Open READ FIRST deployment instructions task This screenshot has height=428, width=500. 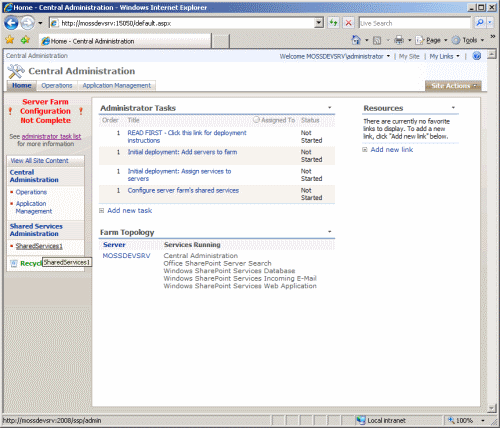pyautogui.click(x=187, y=137)
